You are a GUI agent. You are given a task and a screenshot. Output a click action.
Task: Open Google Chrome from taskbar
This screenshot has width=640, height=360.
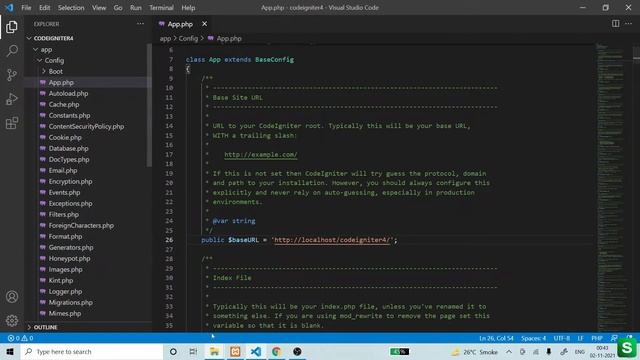click(276, 351)
